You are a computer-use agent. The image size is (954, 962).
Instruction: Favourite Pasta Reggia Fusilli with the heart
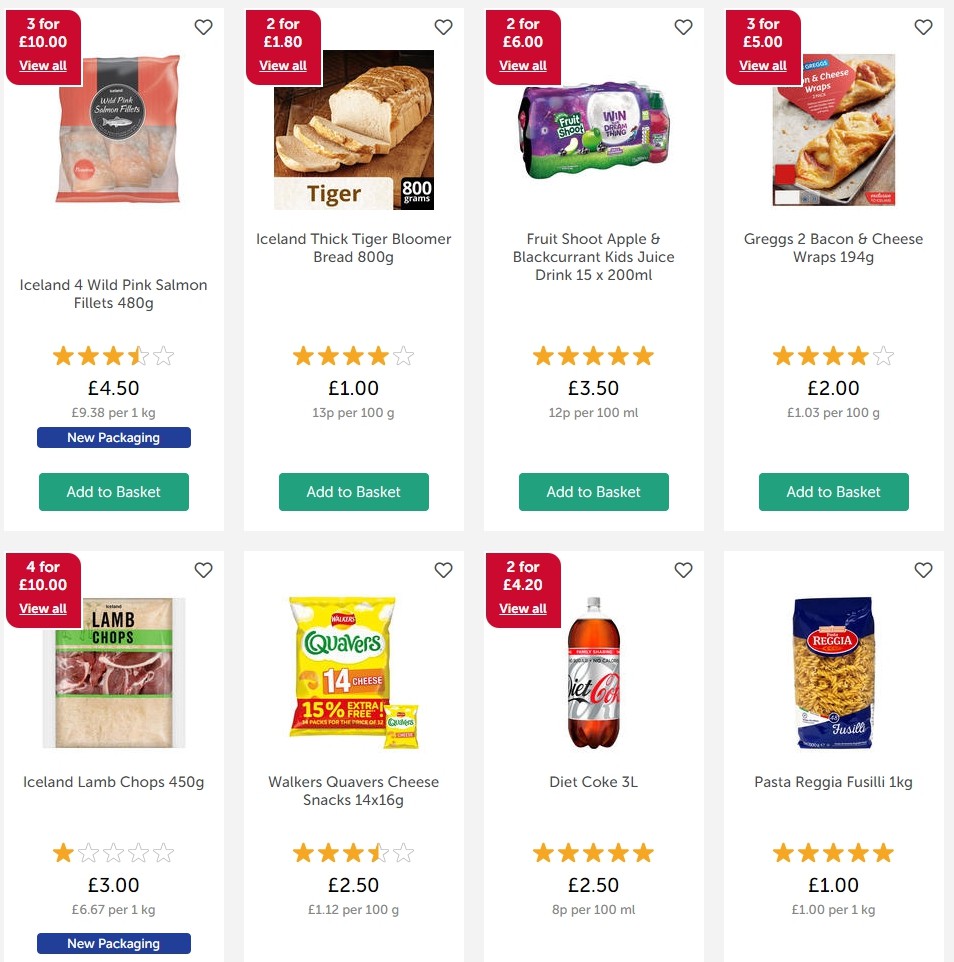pyautogui.click(x=923, y=570)
